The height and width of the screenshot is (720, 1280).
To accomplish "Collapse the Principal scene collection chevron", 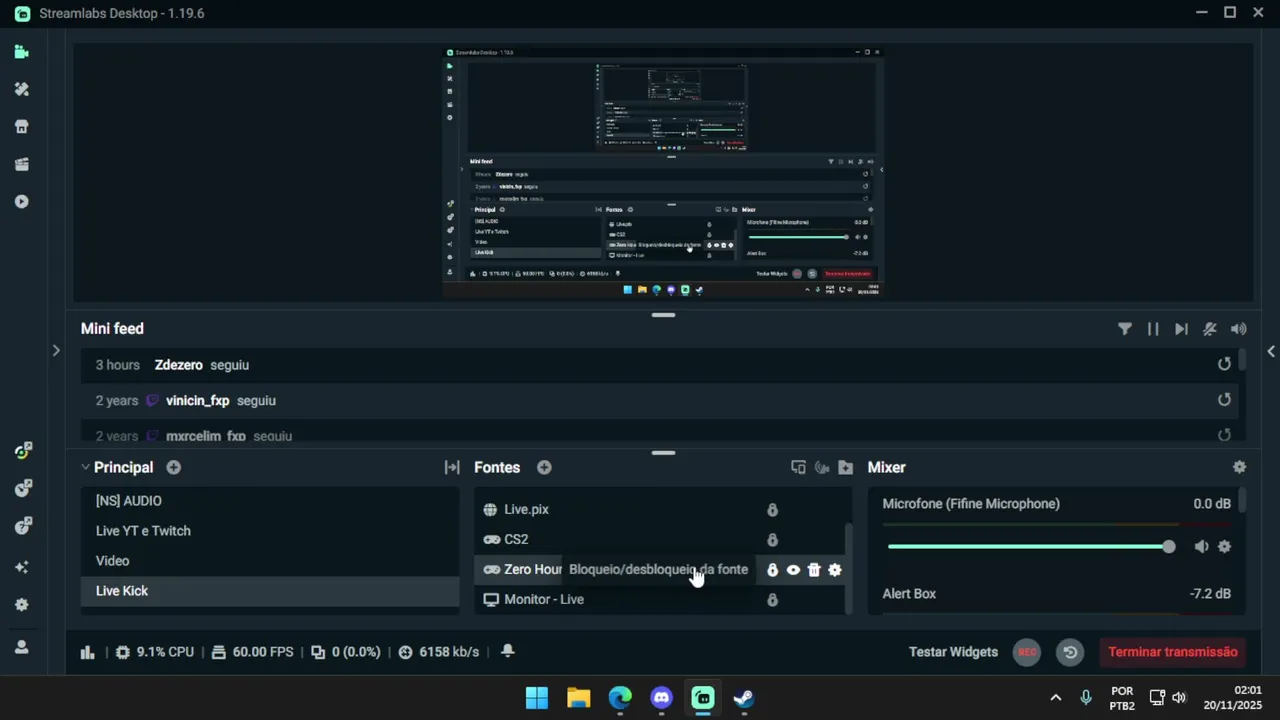I will [85, 467].
